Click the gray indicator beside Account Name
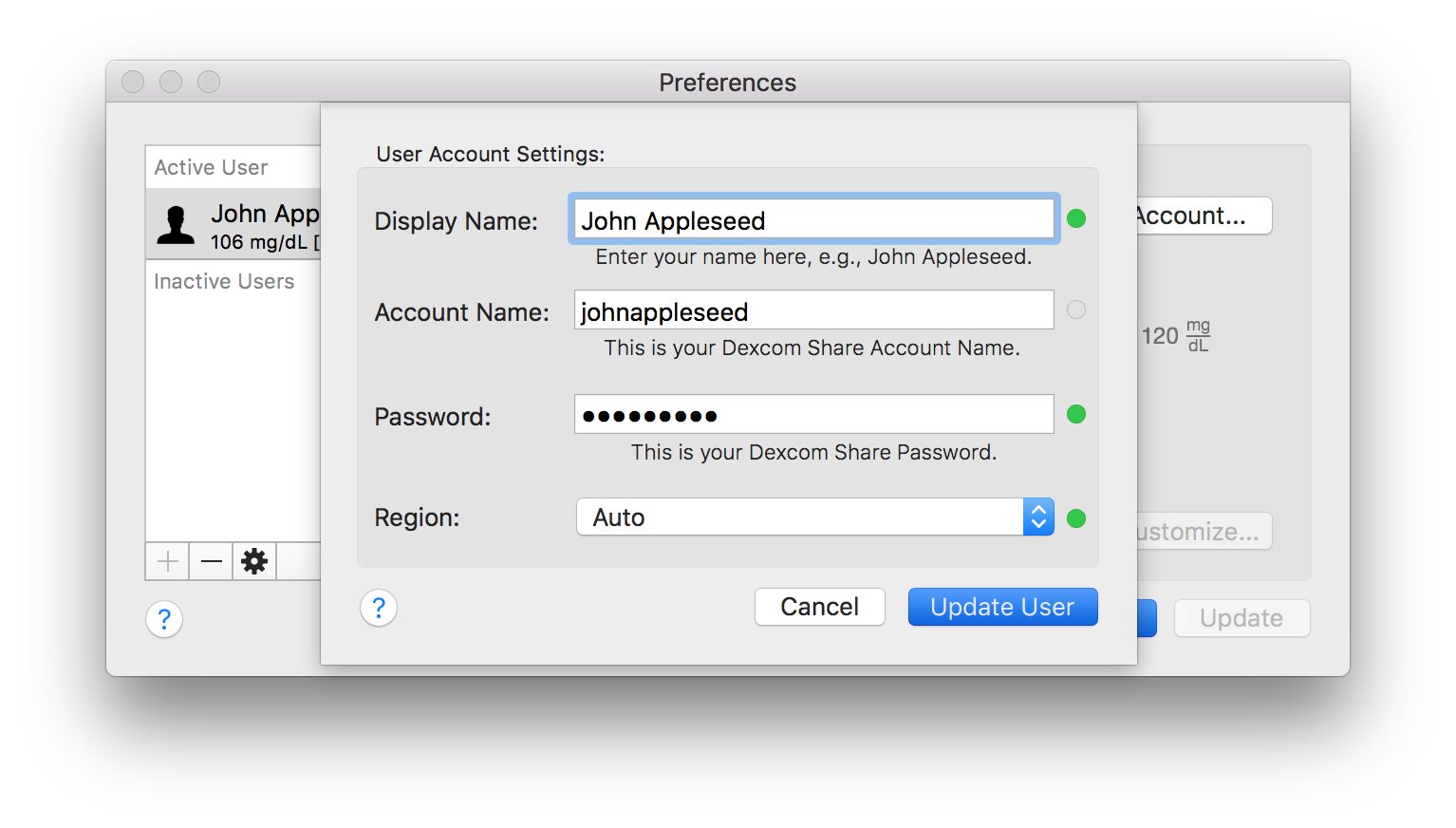Screen dimensions: 1456x828 tap(1076, 310)
